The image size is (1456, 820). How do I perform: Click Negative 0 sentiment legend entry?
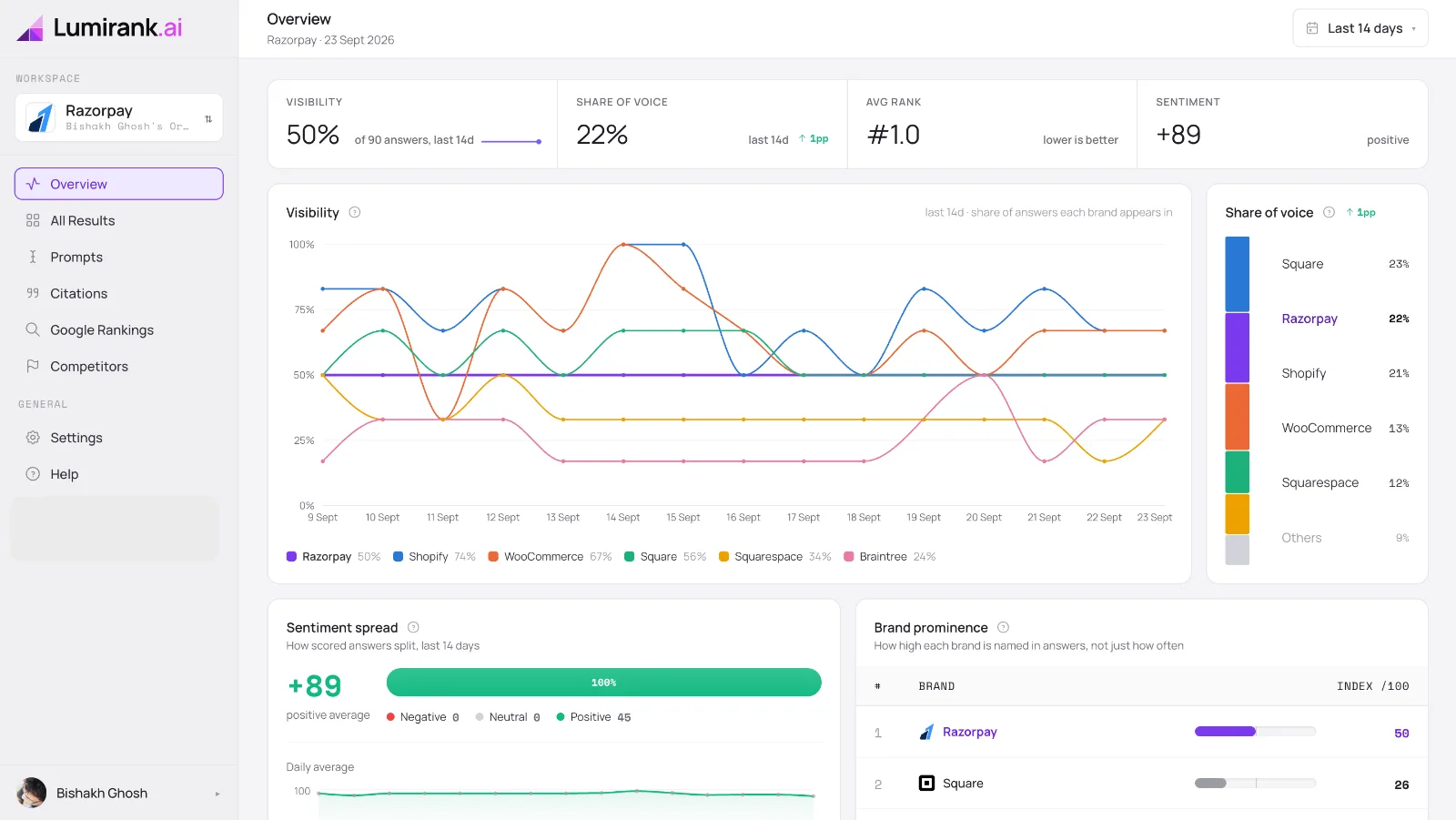423,717
